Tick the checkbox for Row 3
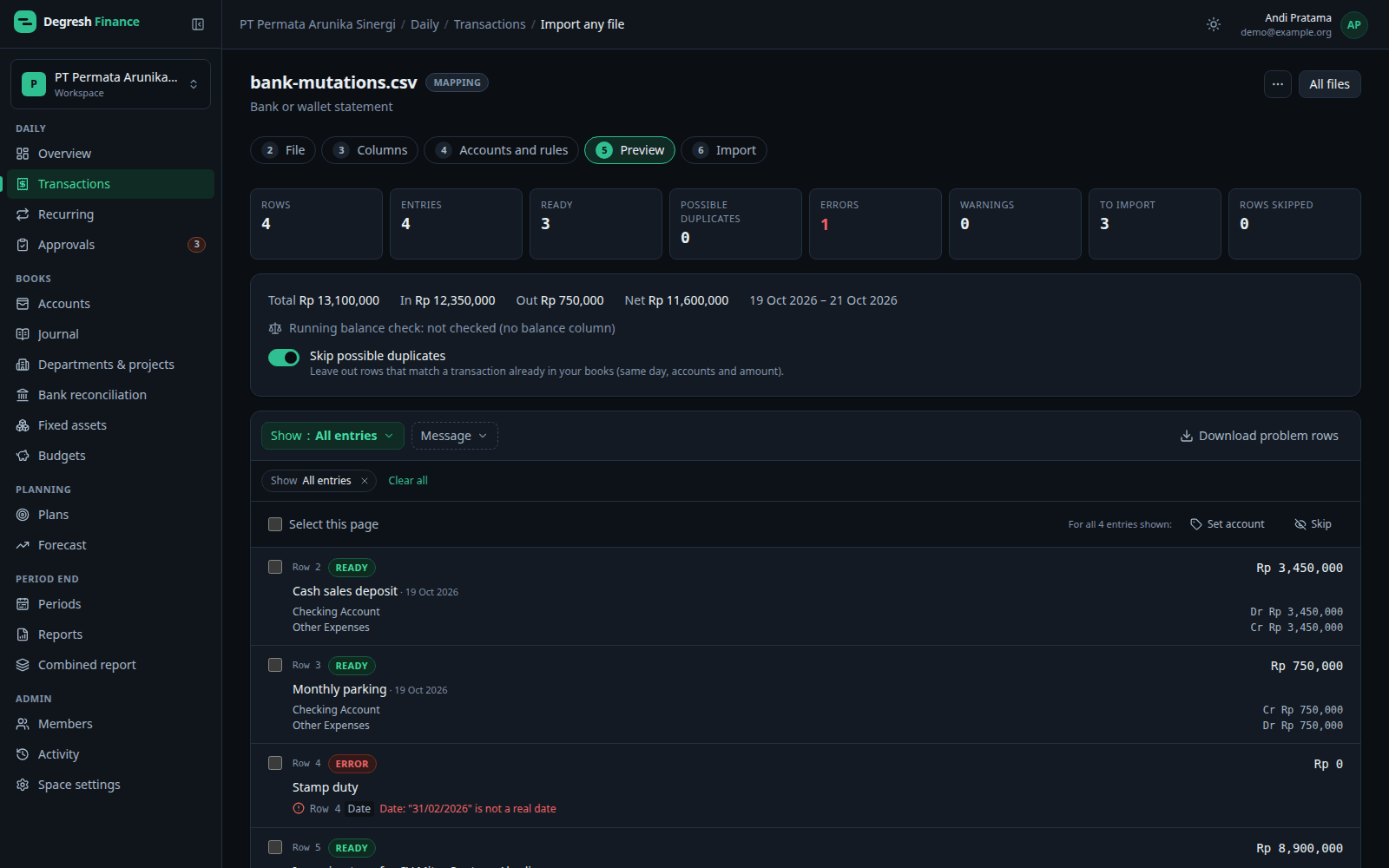The width and height of the screenshot is (1389, 868). coord(275,665)
